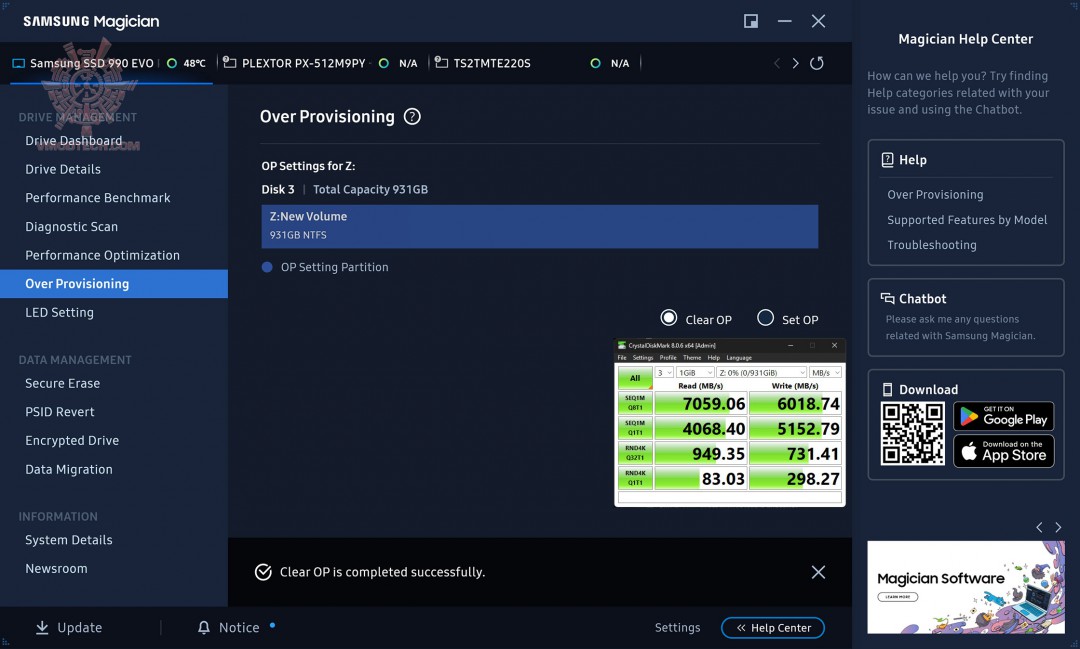Dismiss the Clear OP completed notification
The width and height of the screenshot is (1080, 649).
pos(818,572)
